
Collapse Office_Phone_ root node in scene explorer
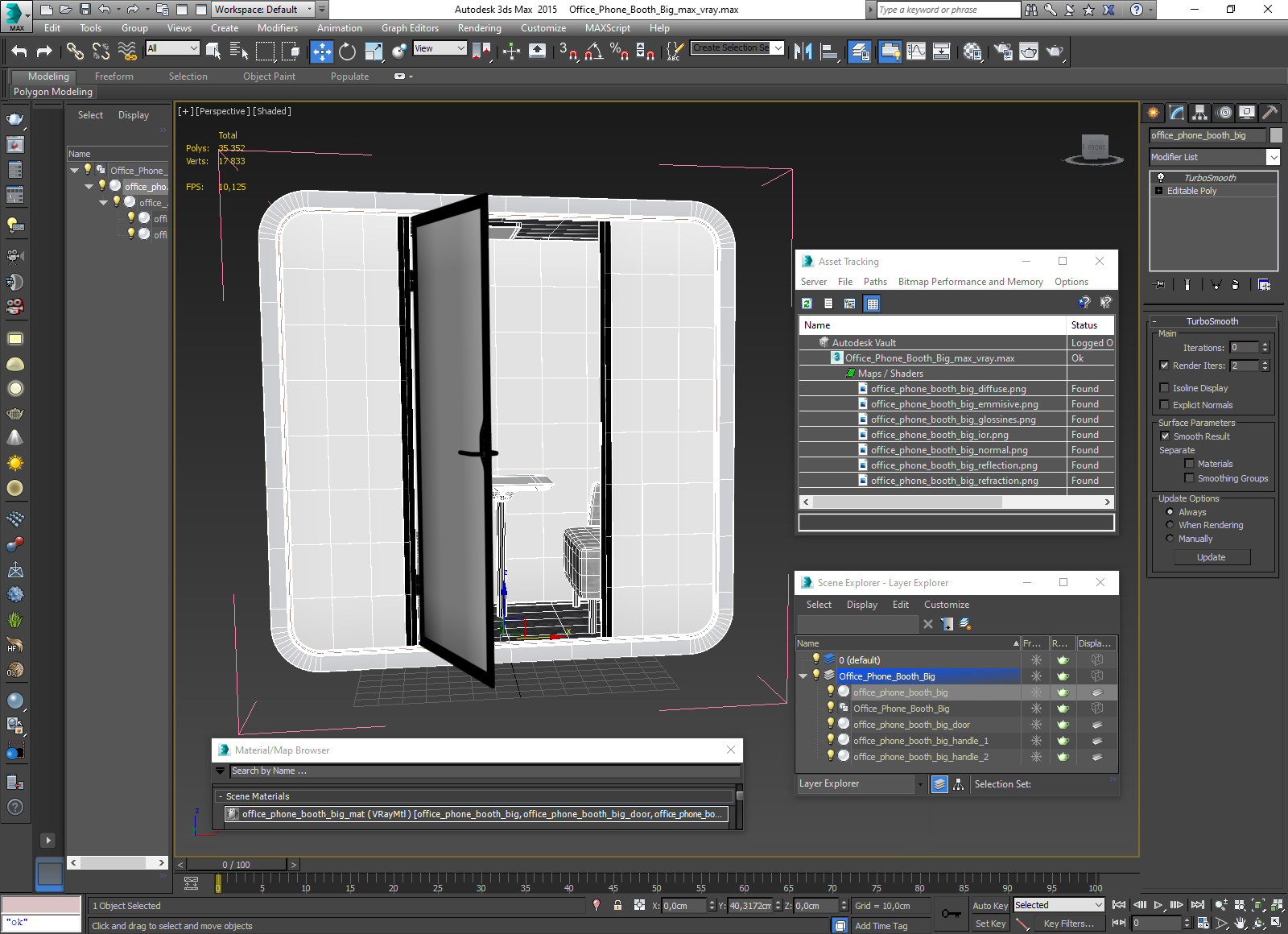coord(74,170)
